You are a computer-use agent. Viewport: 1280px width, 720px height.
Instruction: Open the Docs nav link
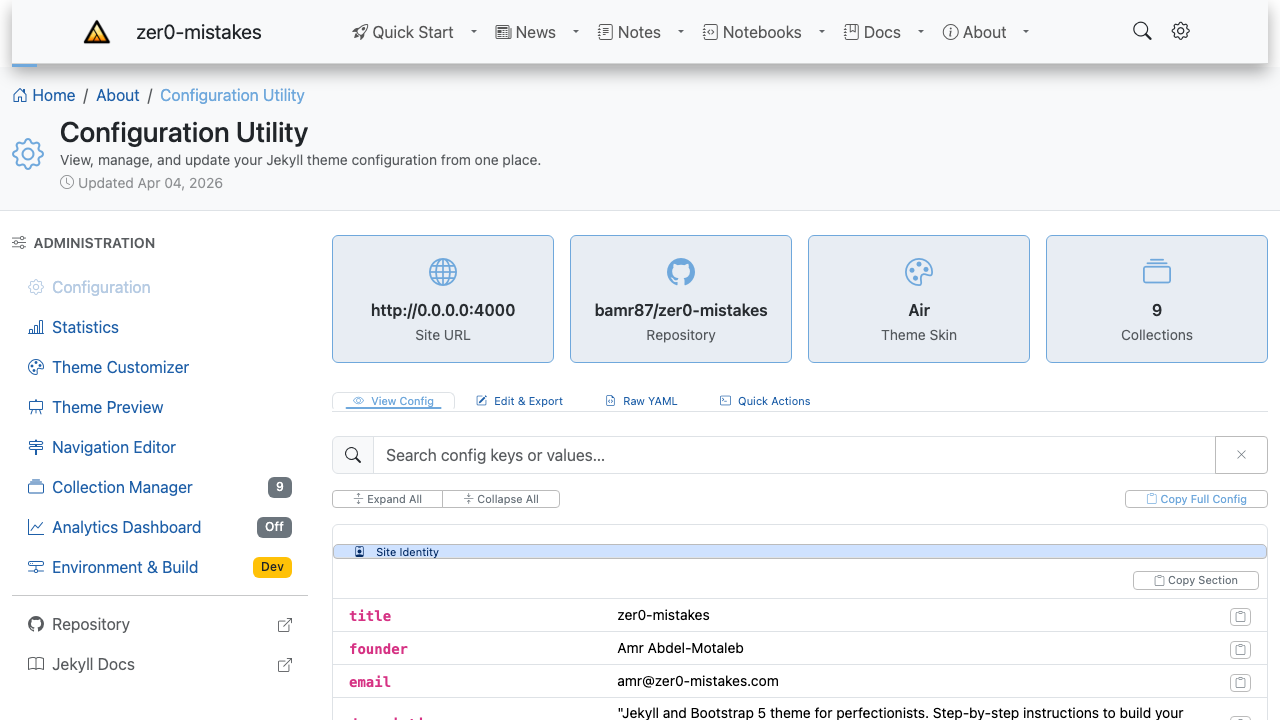(872, 32)
